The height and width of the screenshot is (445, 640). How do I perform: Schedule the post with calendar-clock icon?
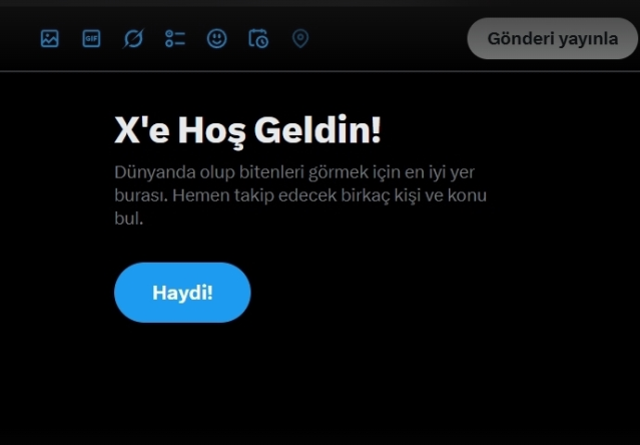point(258,39)
